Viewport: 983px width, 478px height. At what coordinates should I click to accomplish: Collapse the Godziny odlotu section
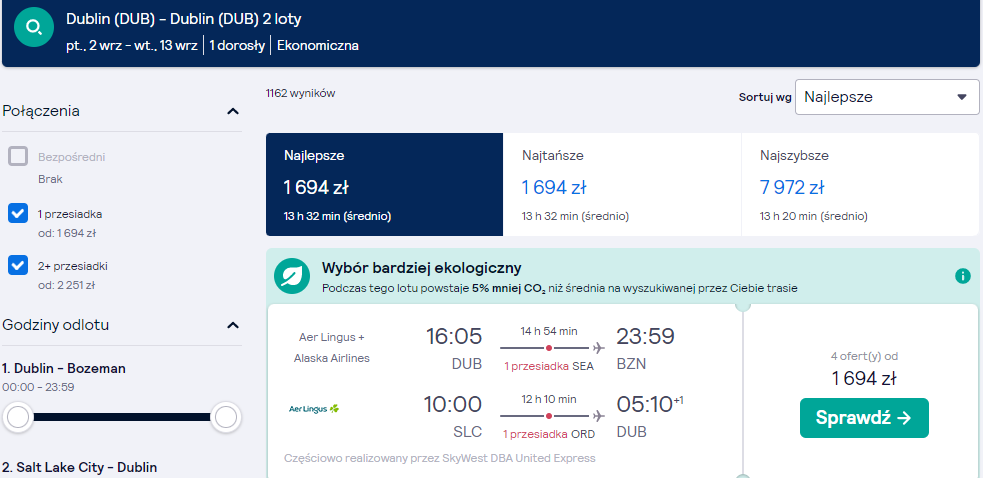(233, 326)
